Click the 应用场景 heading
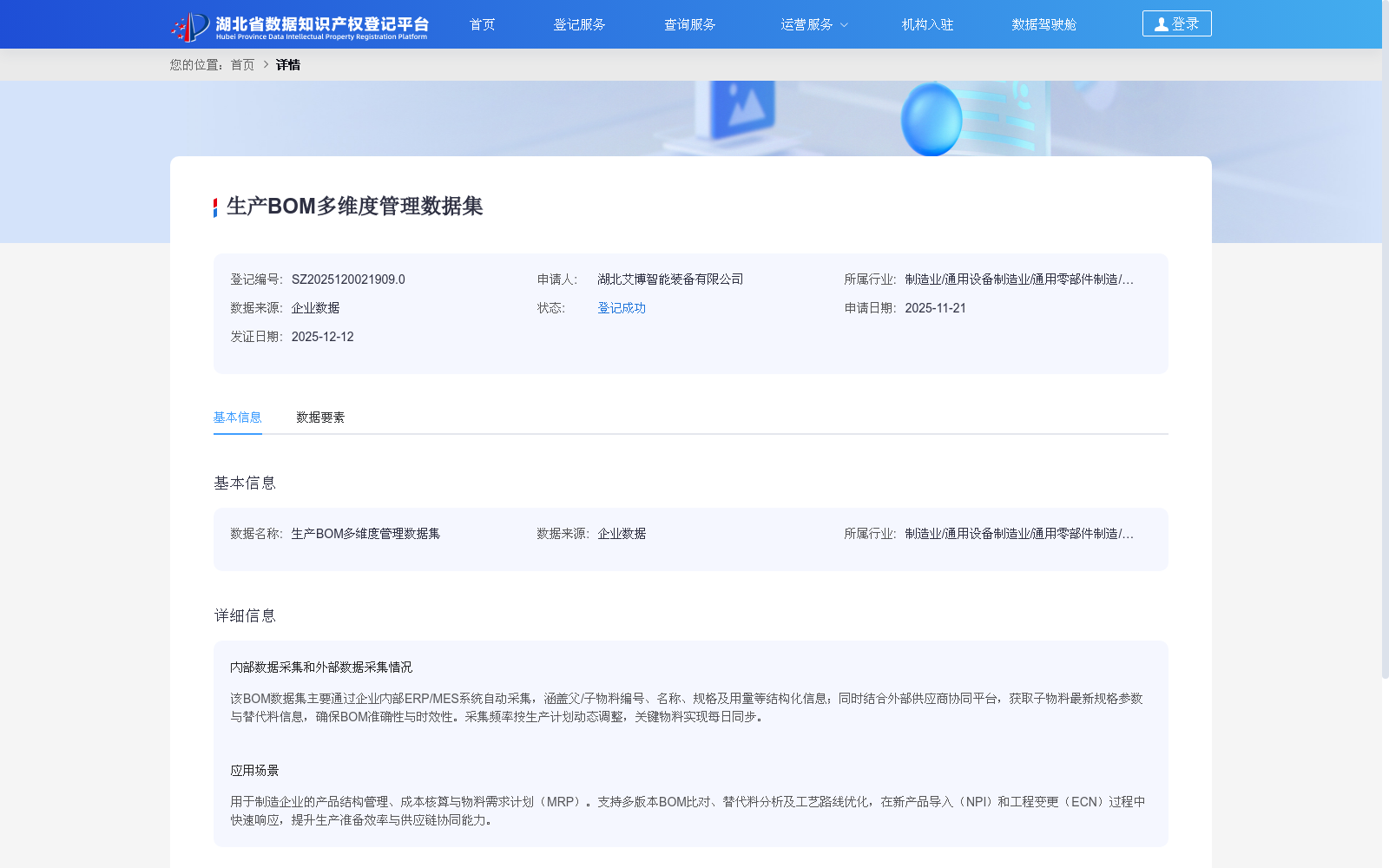This screenshot has height=868, width=1389. (254, 771)
